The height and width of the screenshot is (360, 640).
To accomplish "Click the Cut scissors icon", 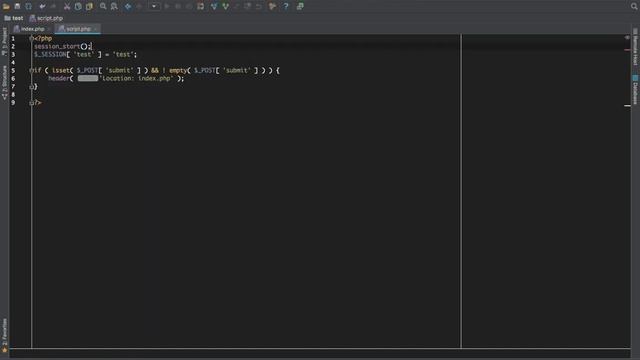I will [67, 6].
